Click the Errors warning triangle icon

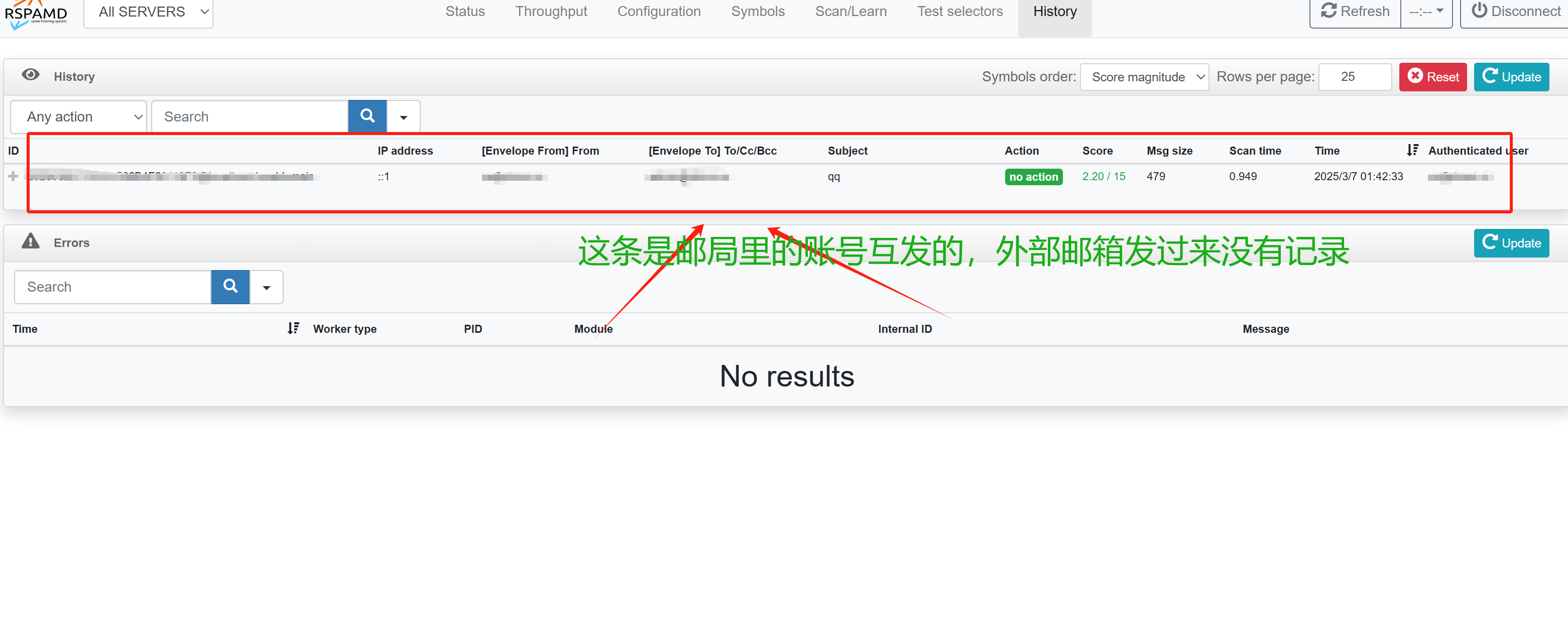pos(31,241)
